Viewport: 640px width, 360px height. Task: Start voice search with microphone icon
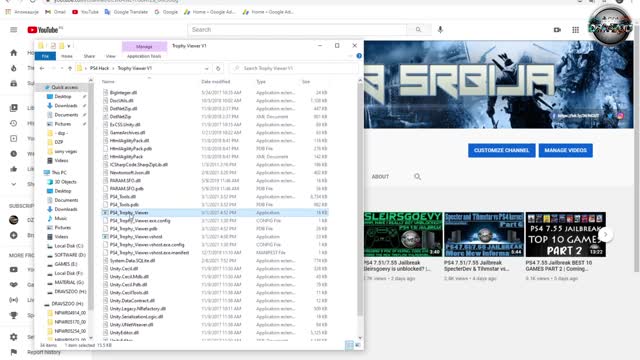point(440,30)
